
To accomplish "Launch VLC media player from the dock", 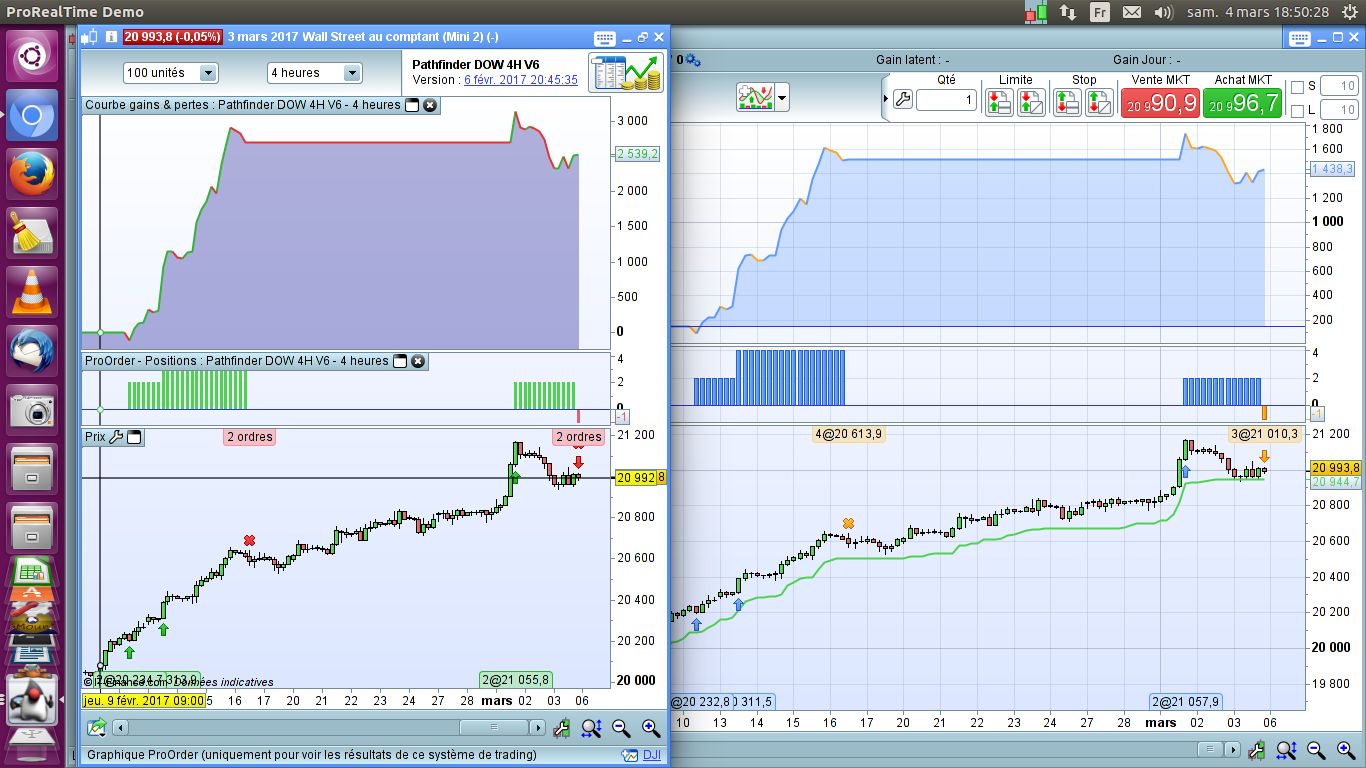I will coord(33,293).
